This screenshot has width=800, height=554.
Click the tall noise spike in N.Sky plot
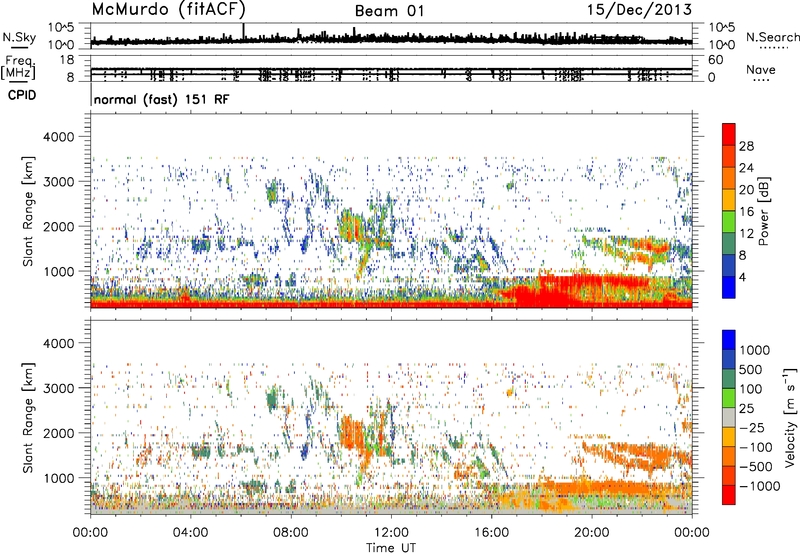point(244,32)
